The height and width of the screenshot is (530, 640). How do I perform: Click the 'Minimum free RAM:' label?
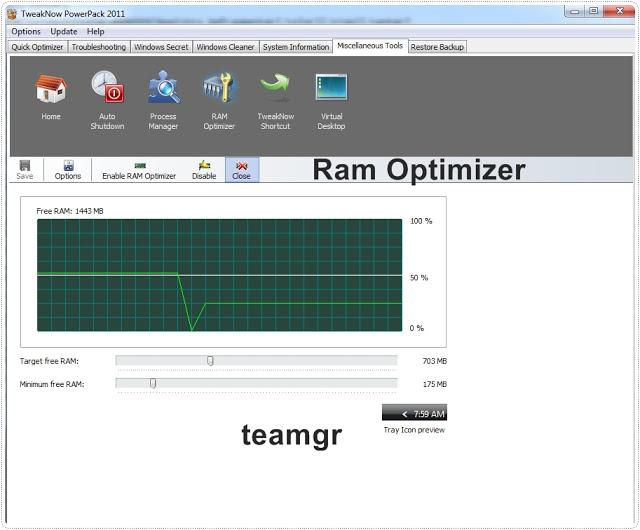click(x=52, y=384)
